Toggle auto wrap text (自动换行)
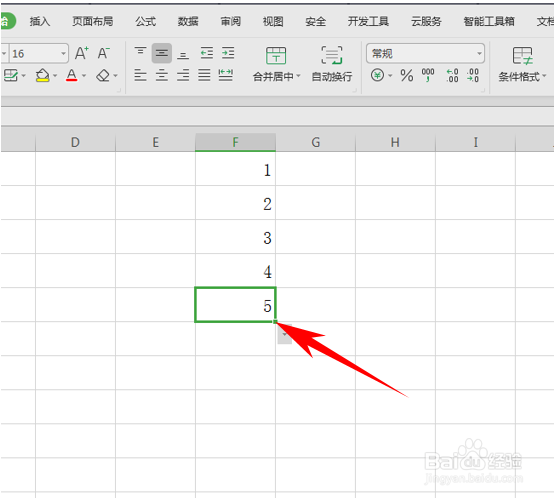This screenshot has width=554, height=498. tap(332, 64)
